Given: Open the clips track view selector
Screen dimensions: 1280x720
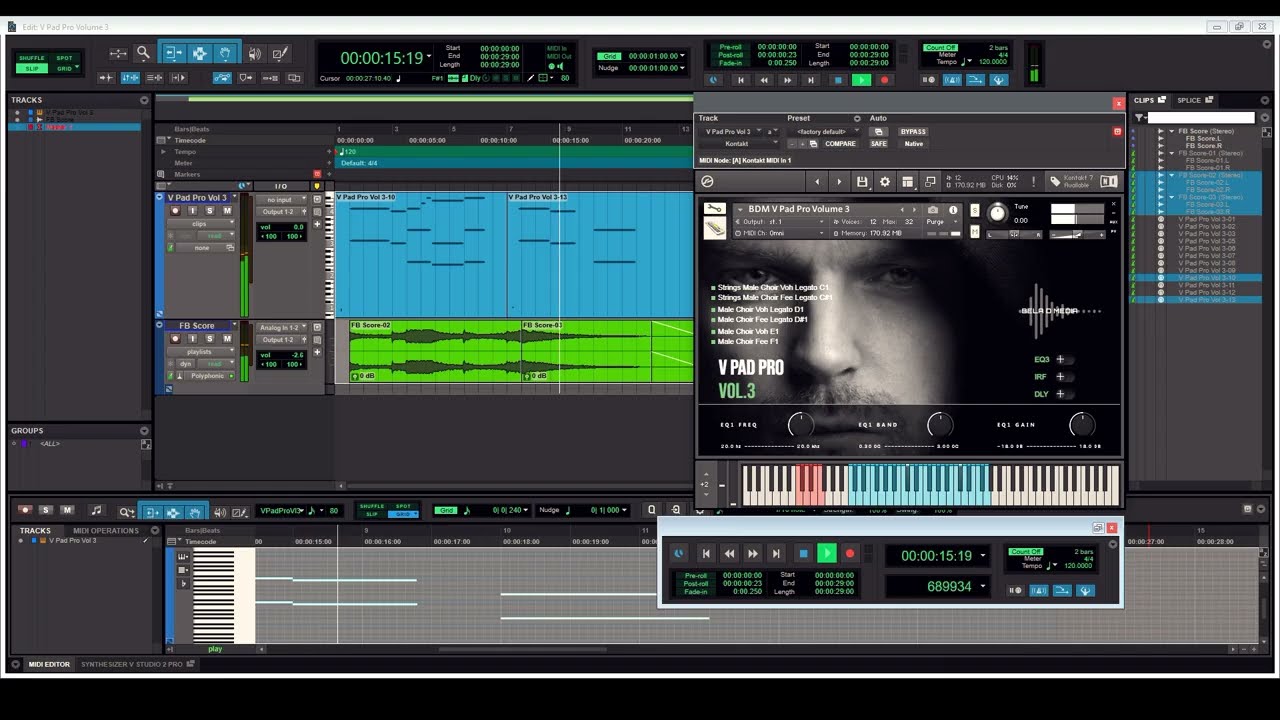Looking at the screenshot, I should (x=201, y=224).
